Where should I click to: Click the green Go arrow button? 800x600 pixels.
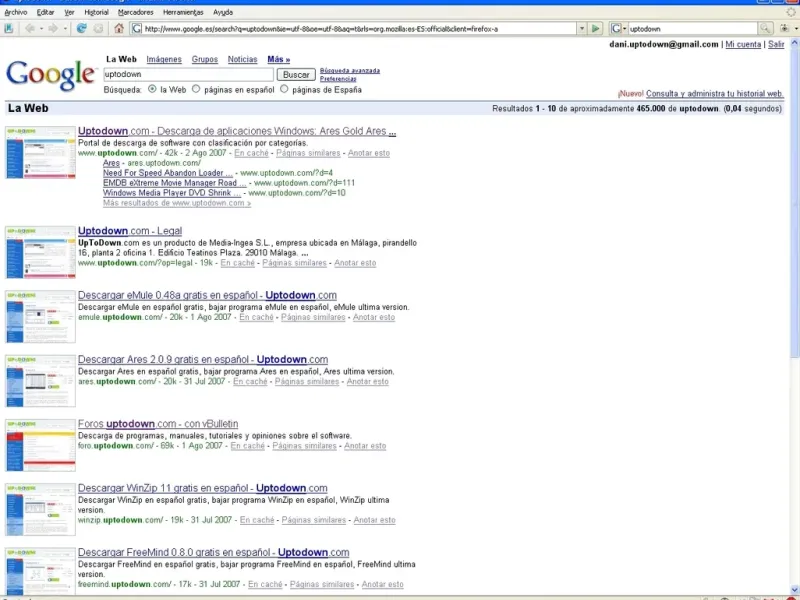(x=595, y=29)
